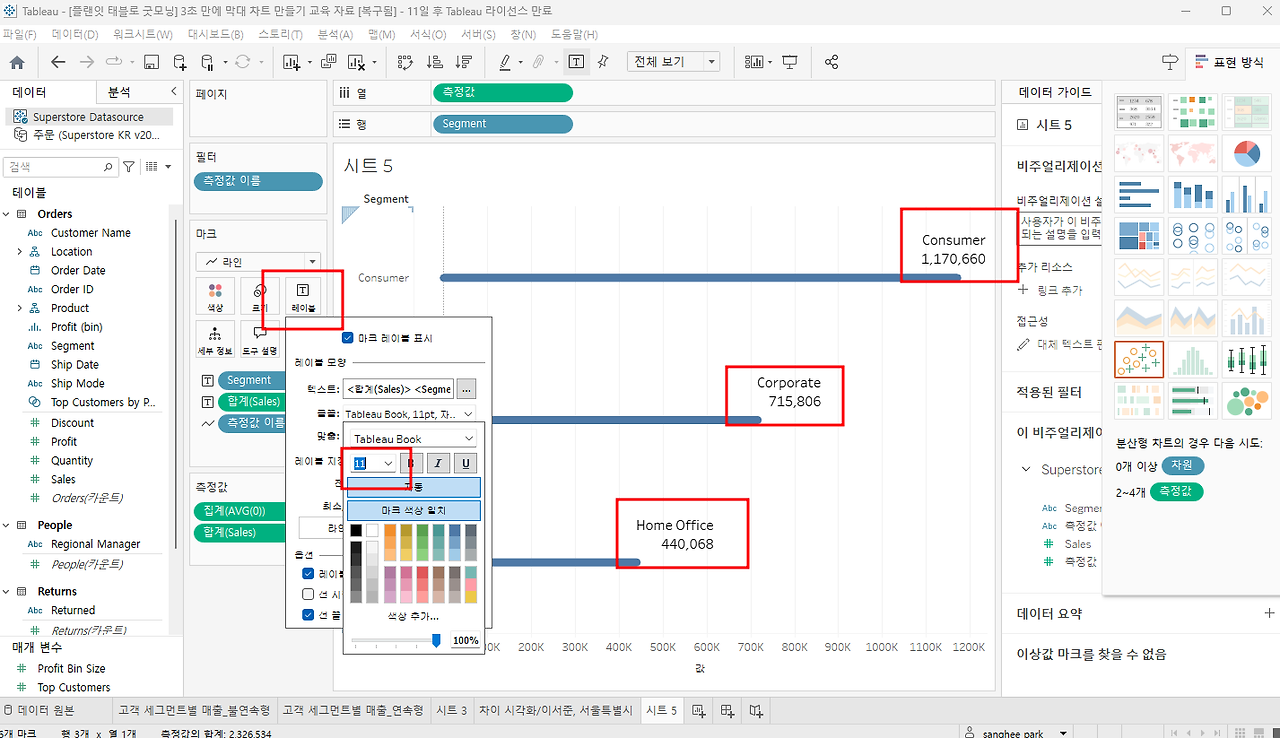Toggle show mark labels toolbar button
This screenshot has height=738, width=1280.
(x=577, y=62)
